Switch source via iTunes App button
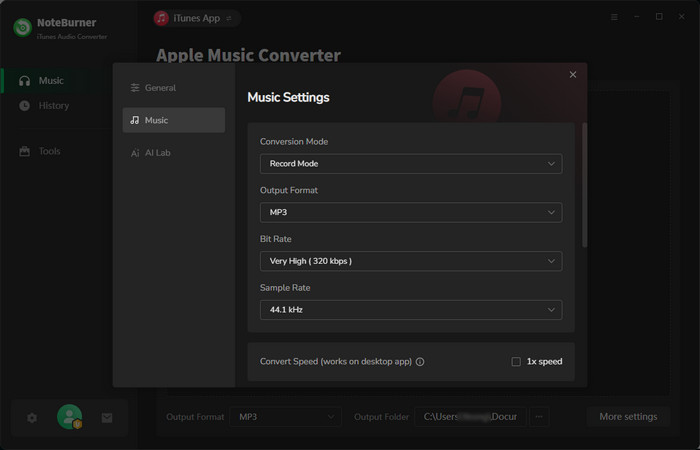Screen dimensions: 700x450 (197, 18)
